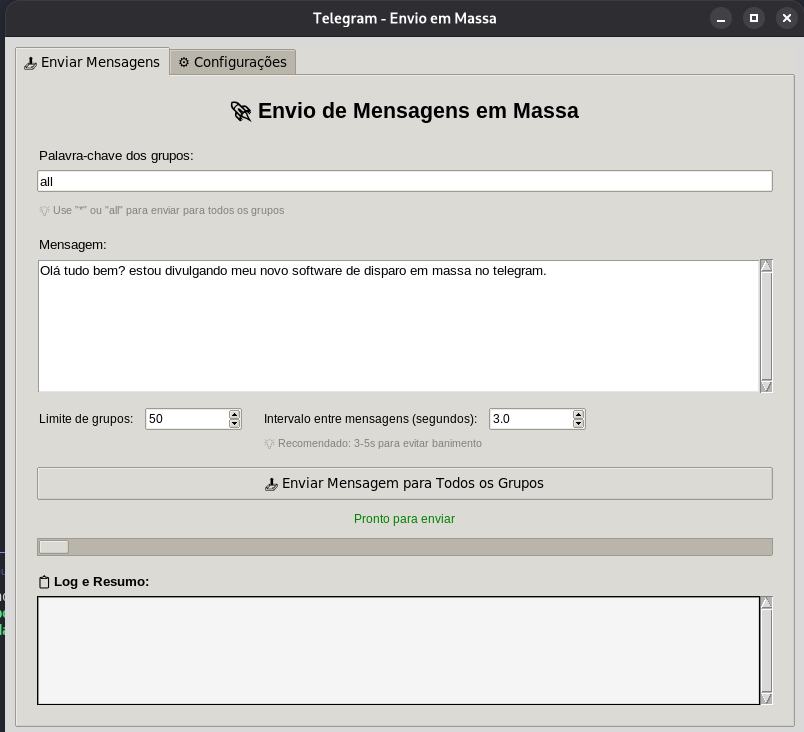Click inside the Palavra-chave dos grupos field

click(404, 180)
